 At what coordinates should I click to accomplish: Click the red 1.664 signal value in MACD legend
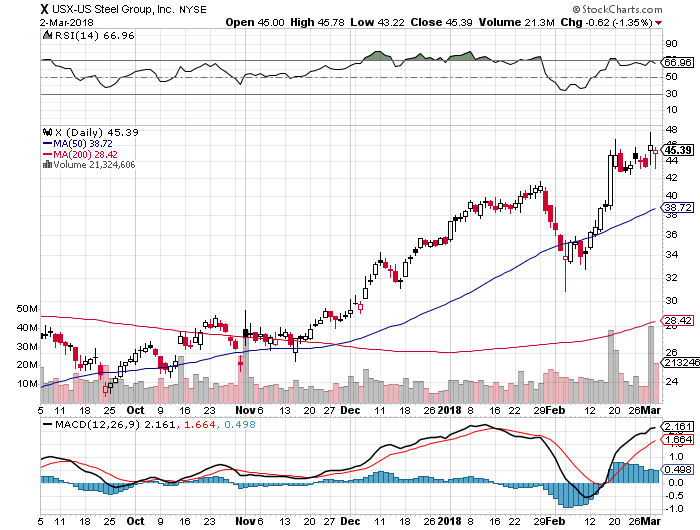[x=200, y=425]
